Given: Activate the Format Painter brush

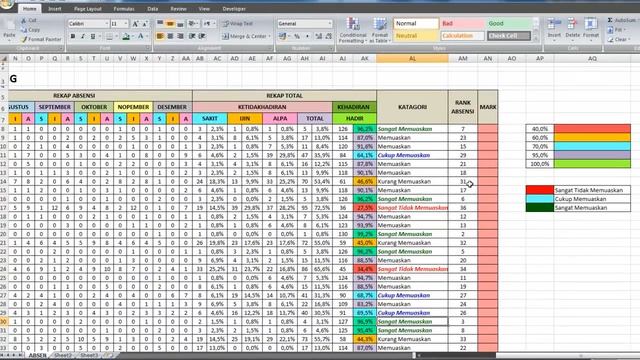Looking at the screenshot, I should (x=41, y=40).
